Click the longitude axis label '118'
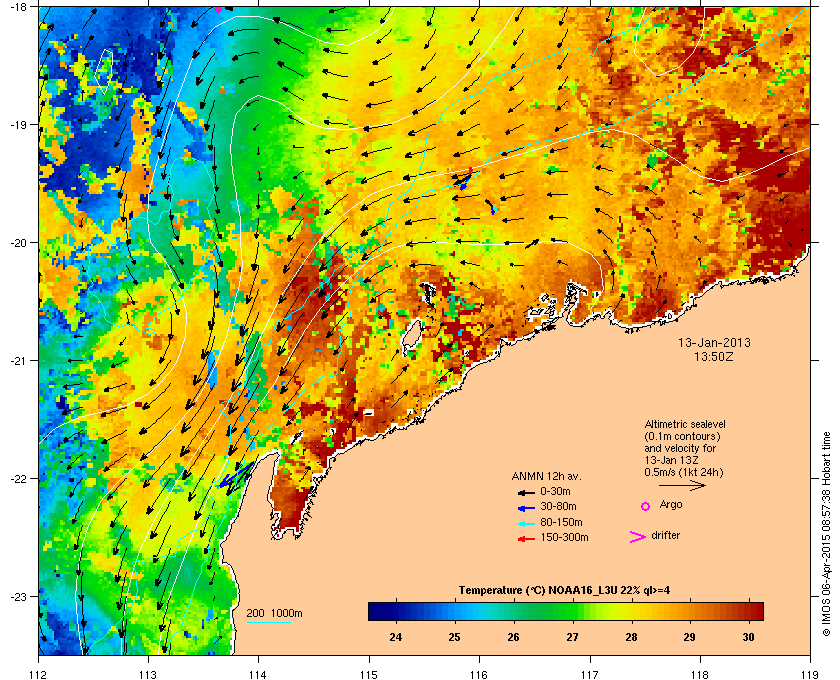 point(700,674)
